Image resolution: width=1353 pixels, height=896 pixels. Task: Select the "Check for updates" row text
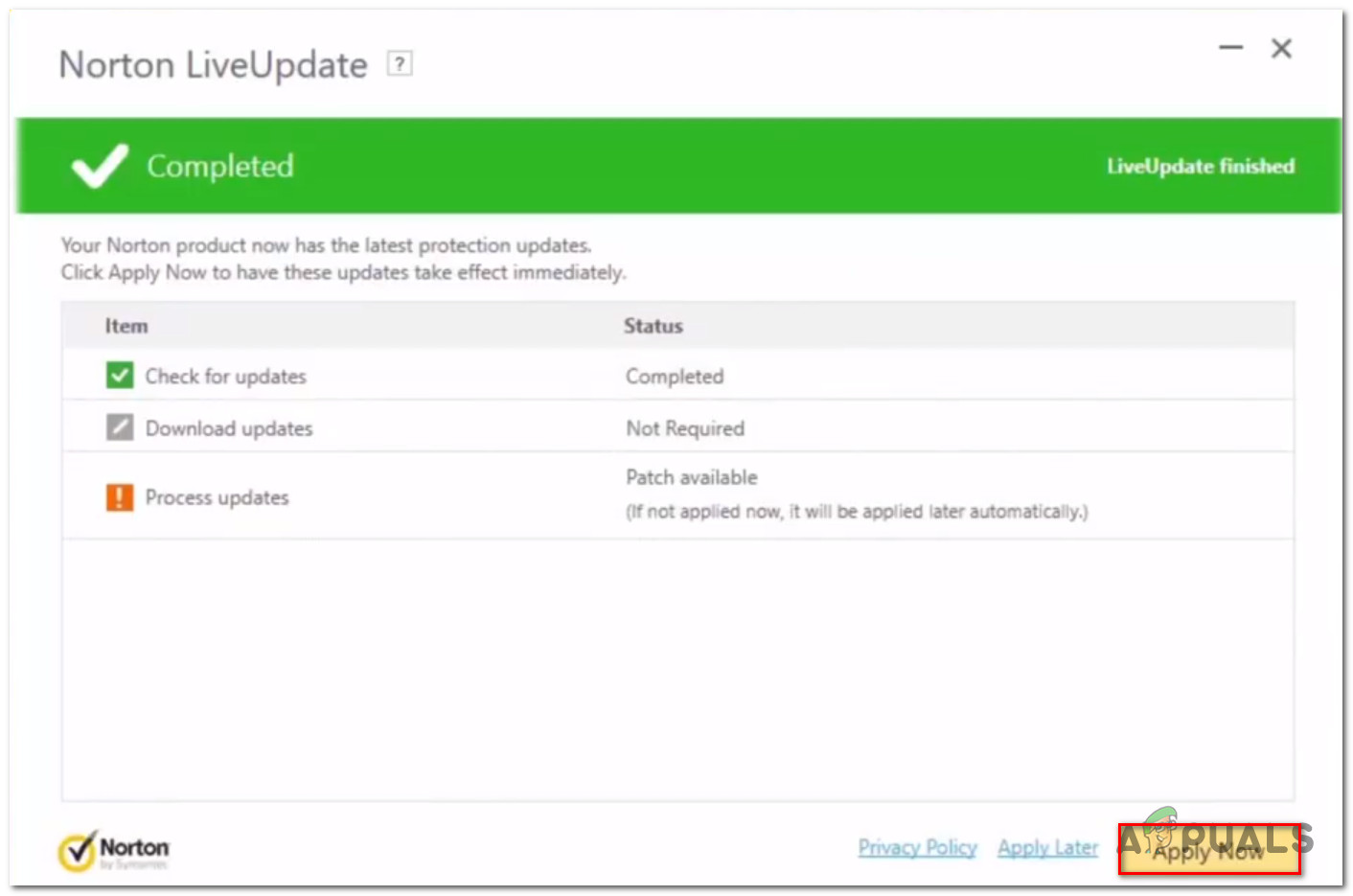point(226,377)
